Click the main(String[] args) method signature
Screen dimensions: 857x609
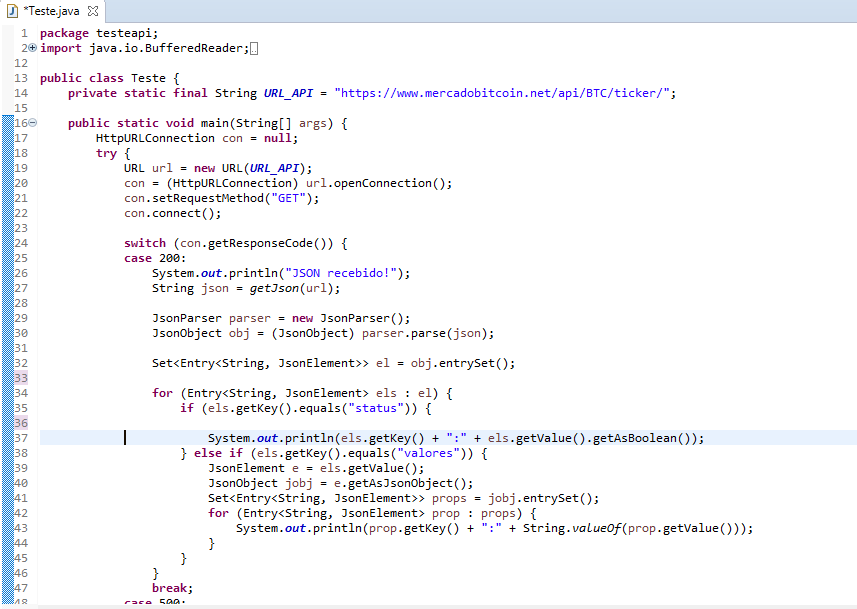[x=208, y=124]
